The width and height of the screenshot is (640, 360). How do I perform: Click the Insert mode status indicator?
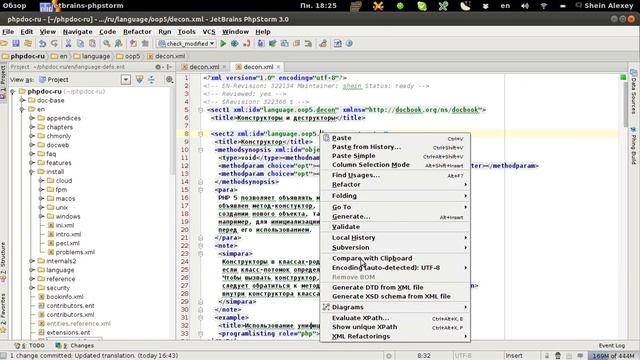pyautogui.click(x=514, y=356)
